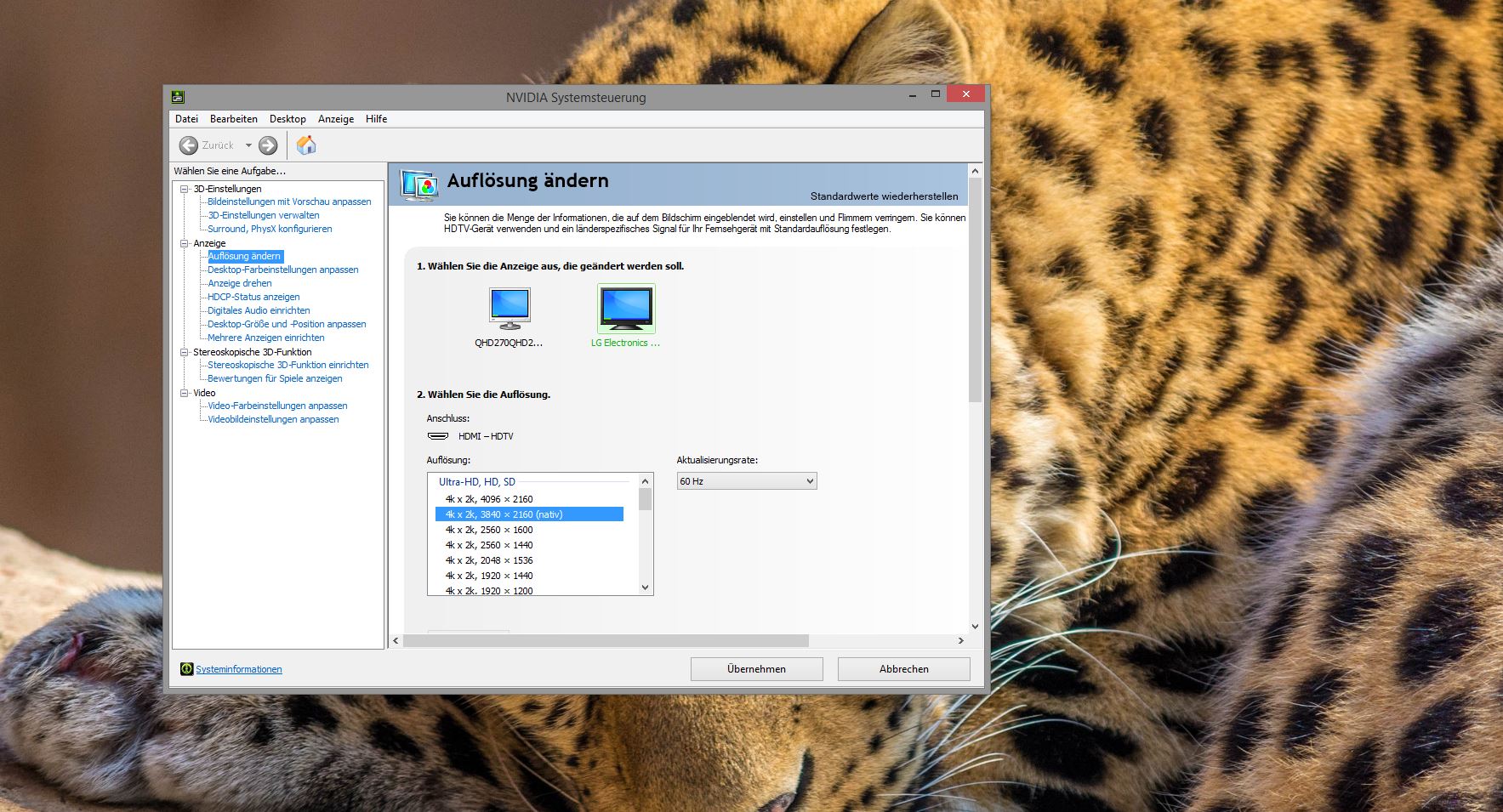Maximize the NVIDIA Systemsteuerung window
Viewport: 1503px width, 812px height.
935,94
